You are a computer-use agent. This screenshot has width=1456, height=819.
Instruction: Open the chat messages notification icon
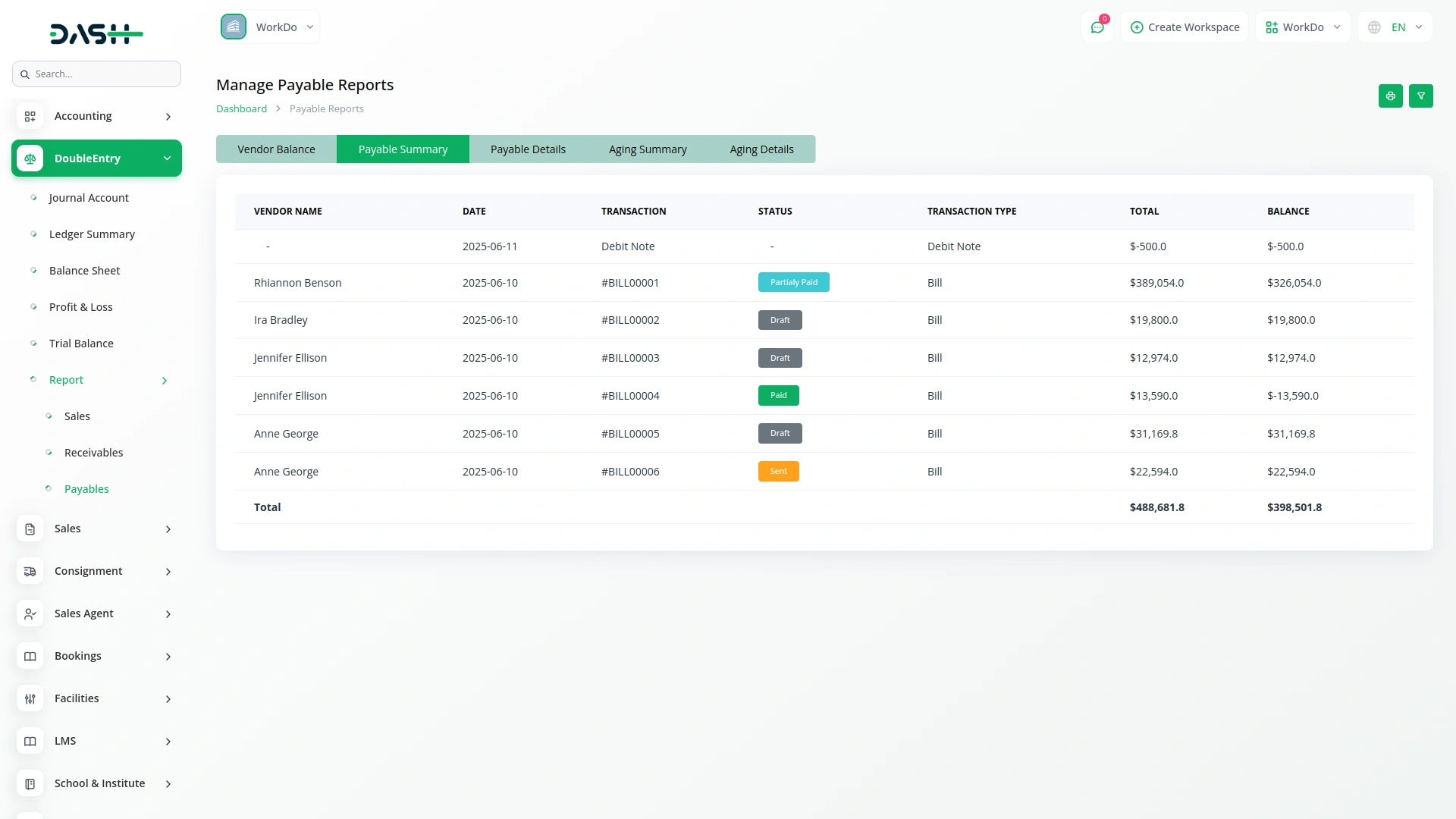point(1097,27)
